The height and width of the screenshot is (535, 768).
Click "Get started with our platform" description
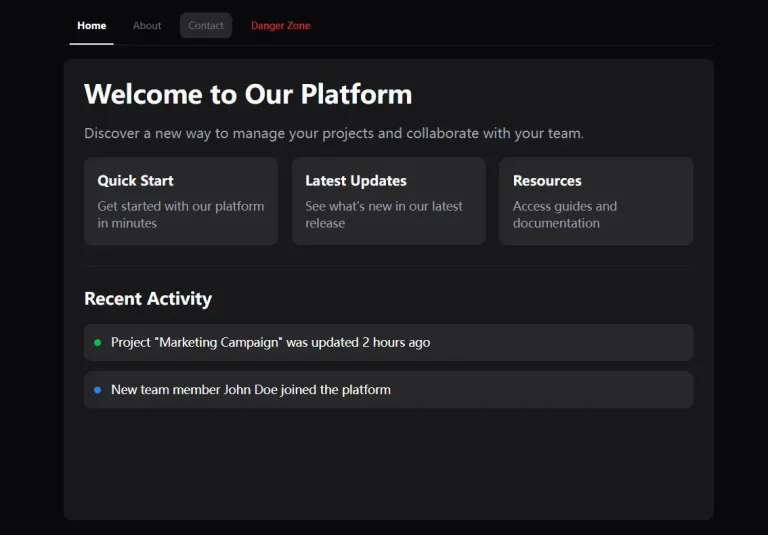[x=180, y=214]
